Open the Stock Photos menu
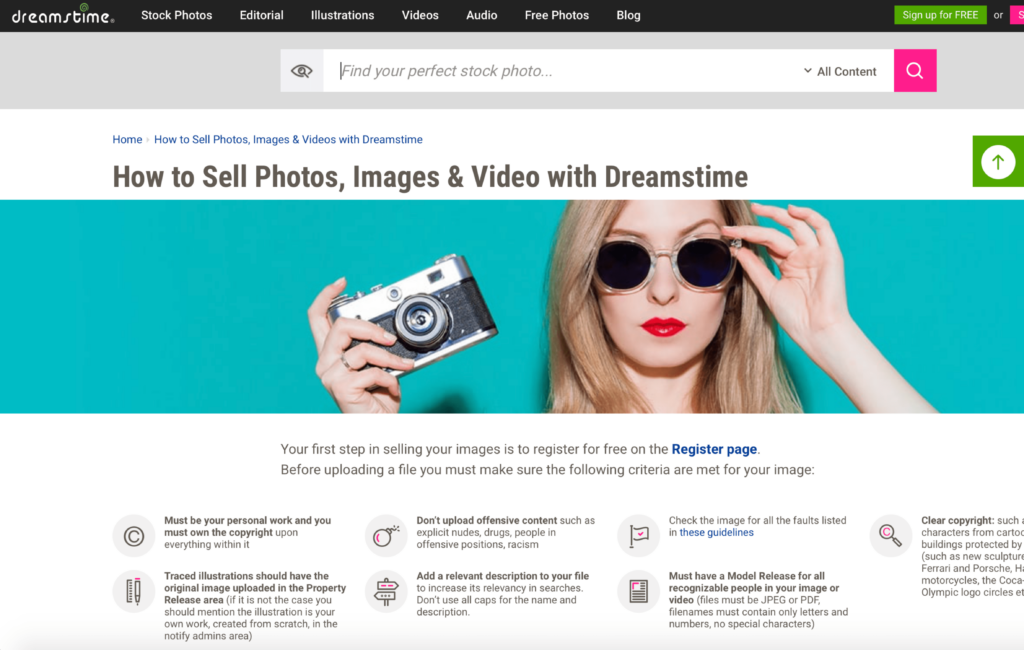The height and width of the screenshot is (650, 1024). [176, 15]
